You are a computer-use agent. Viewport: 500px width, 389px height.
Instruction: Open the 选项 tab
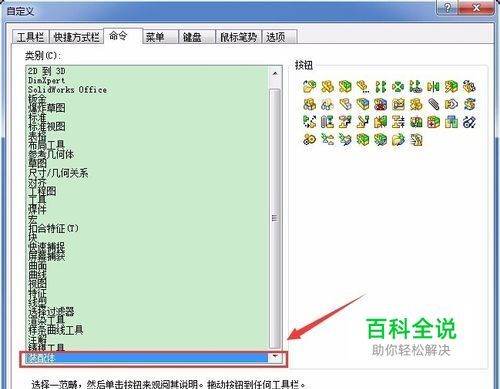click(x=279, y=37)
